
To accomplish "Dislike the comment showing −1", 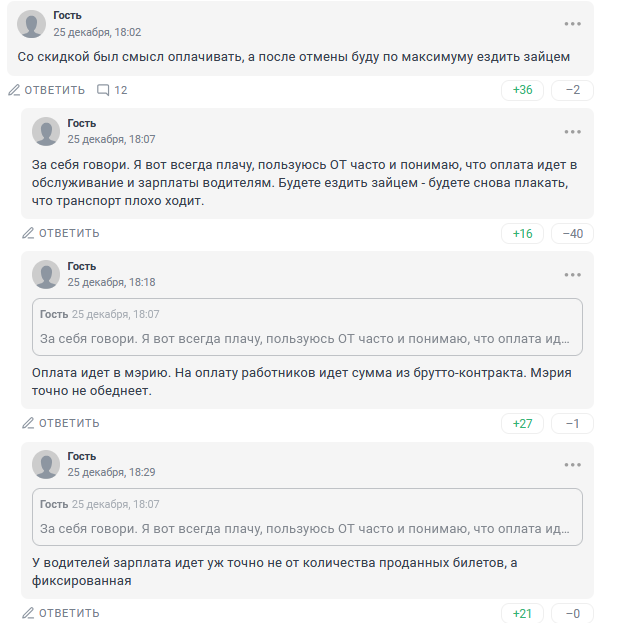I will pyautogui.click(x=572, y=423).
